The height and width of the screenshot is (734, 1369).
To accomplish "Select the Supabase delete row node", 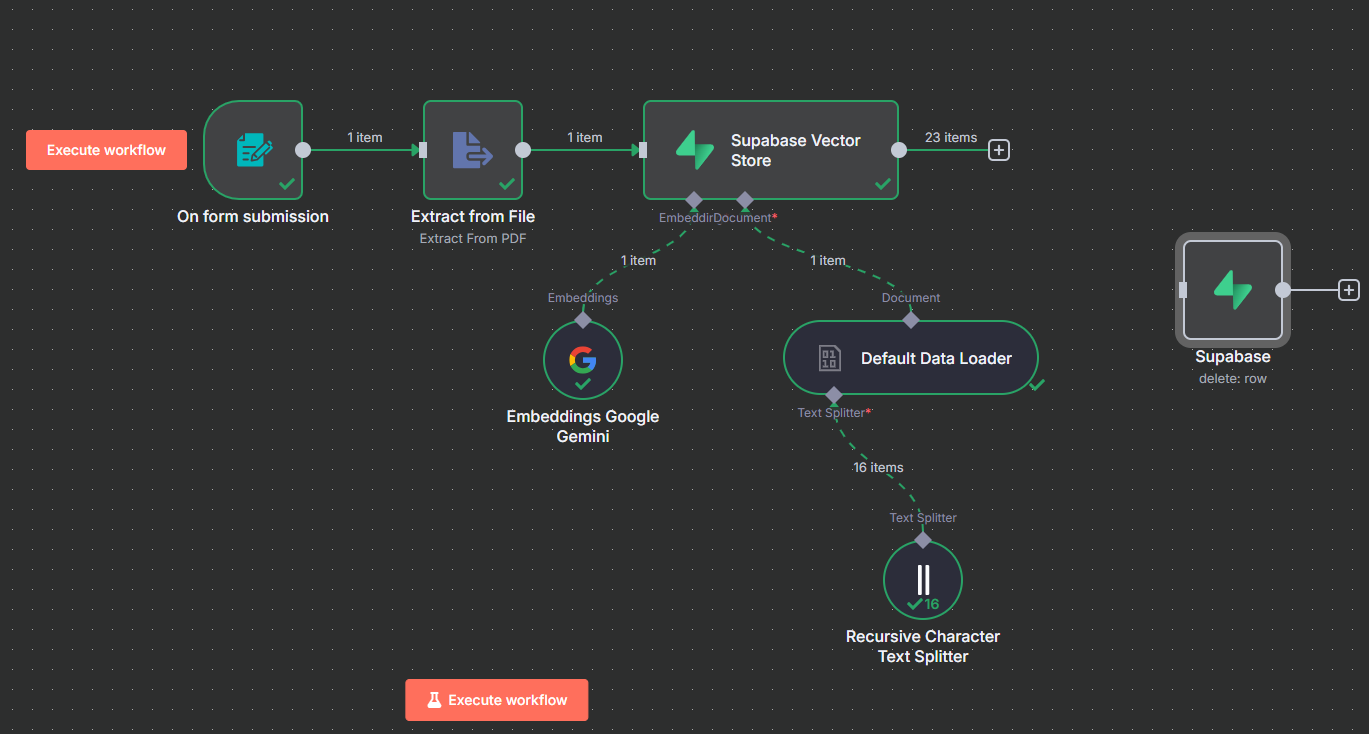I will (x=1233, y=290).
